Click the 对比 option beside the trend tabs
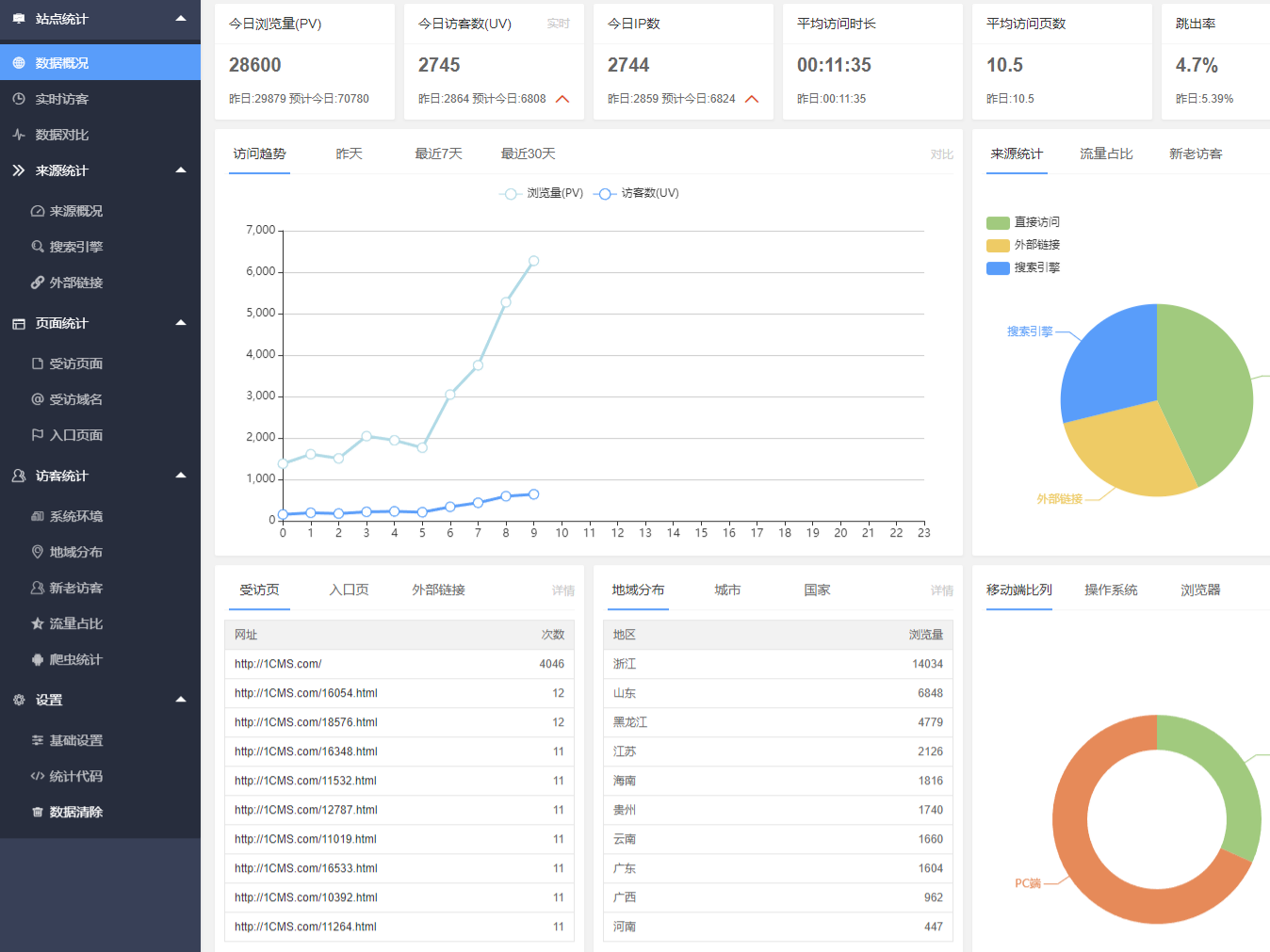The width and height of the screenshot is (1270, 952). 942,153
